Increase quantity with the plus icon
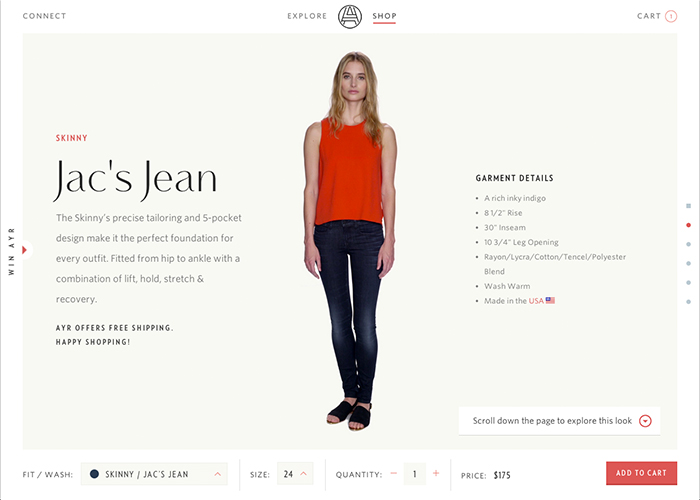The image size is (700, 500). 436,473
